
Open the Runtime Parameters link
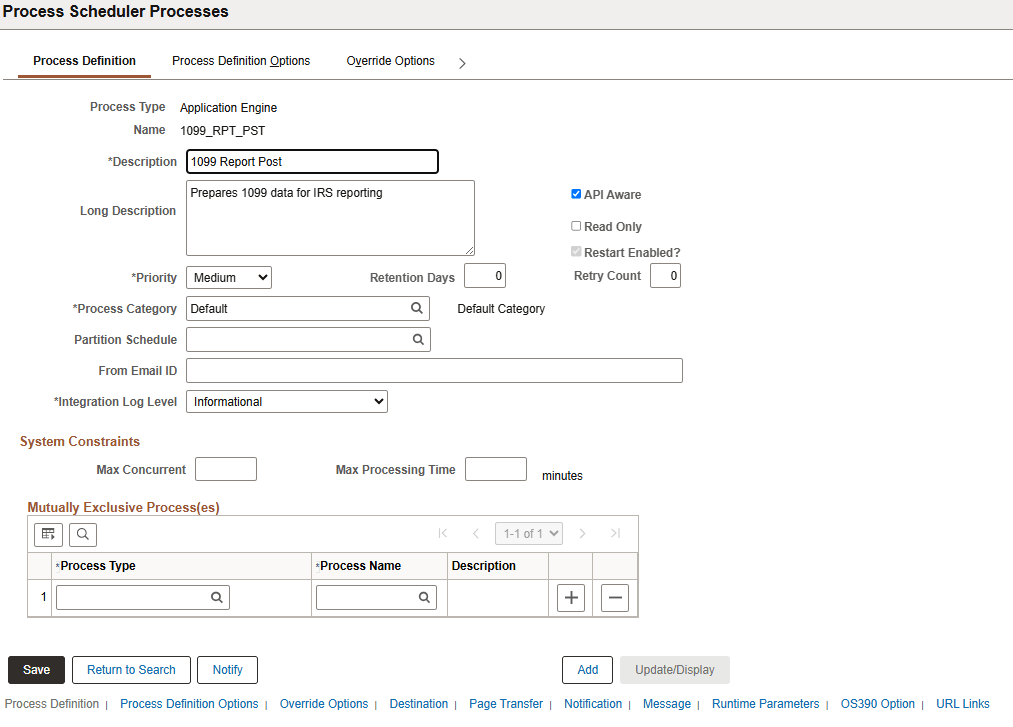[x=765, y=703]
